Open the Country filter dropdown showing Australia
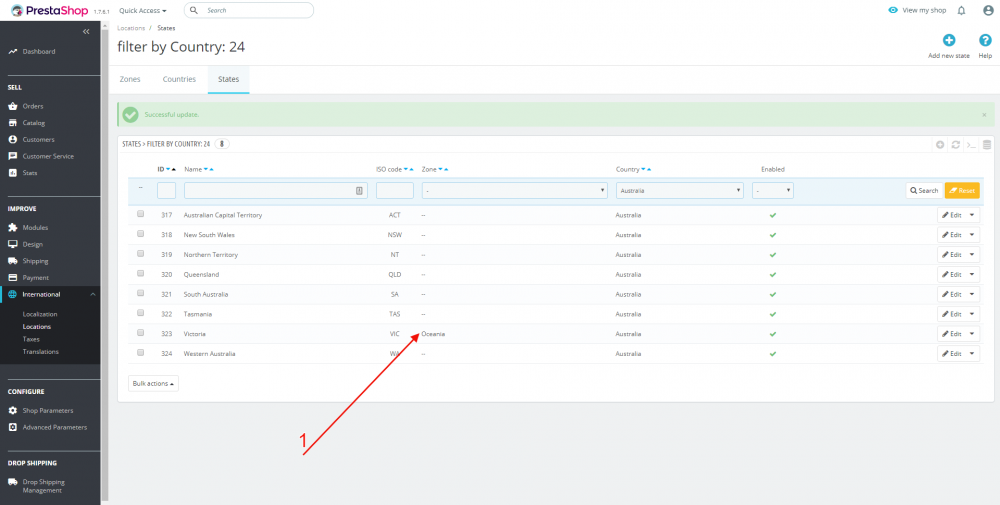1000x505 pixels. [680, 191]
